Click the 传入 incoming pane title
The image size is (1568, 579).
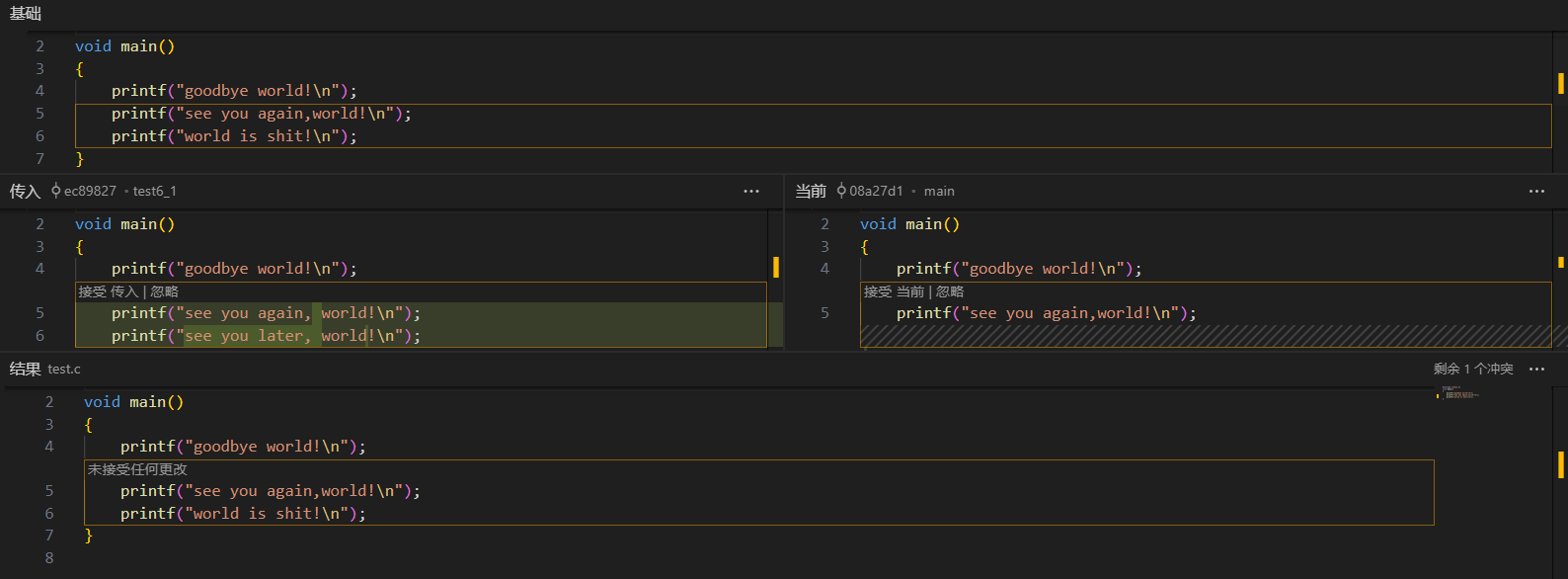pyautogui.click(x=26, y=191)
